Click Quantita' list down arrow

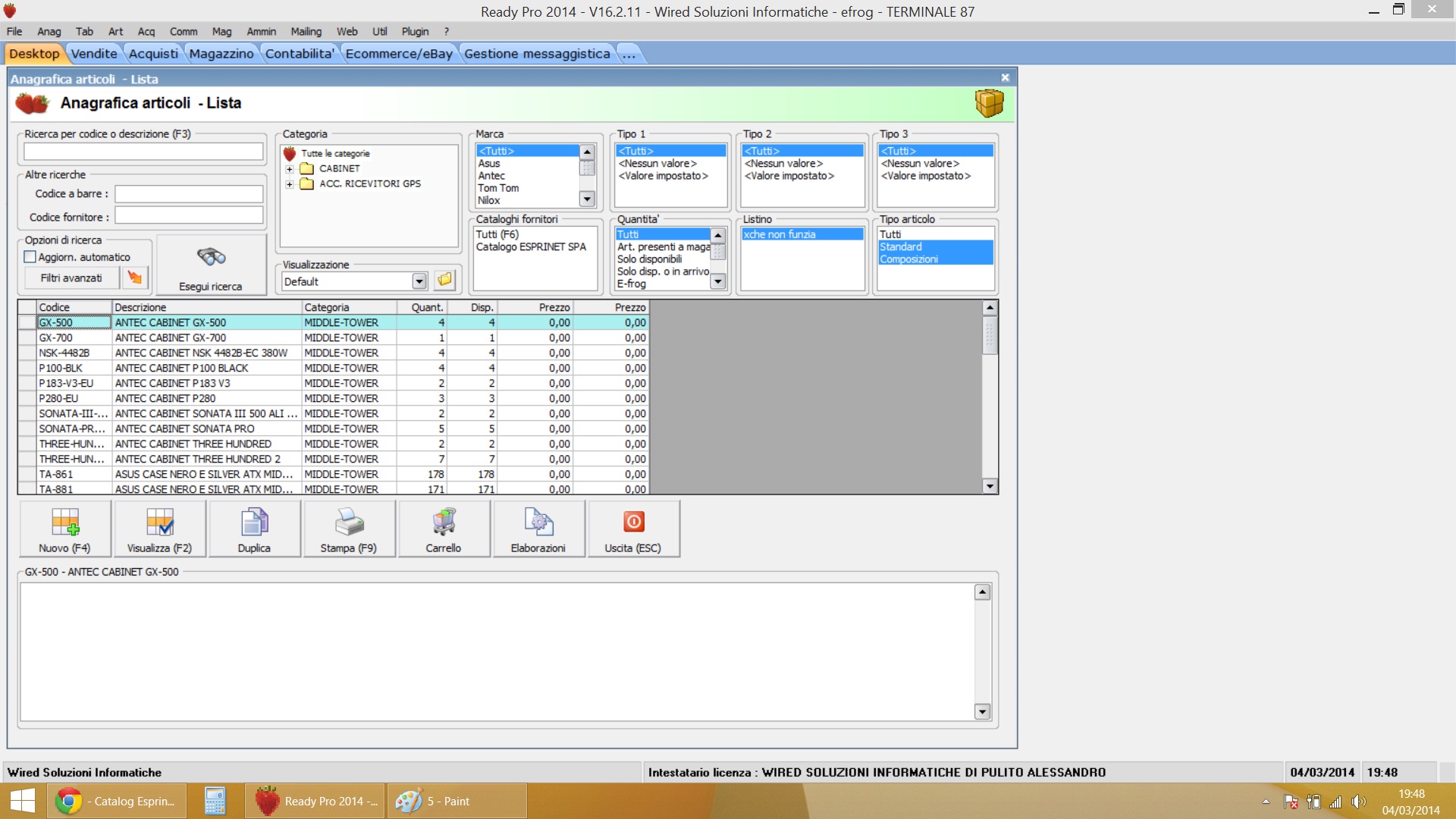pyautogui.click(x=718, y=283)
